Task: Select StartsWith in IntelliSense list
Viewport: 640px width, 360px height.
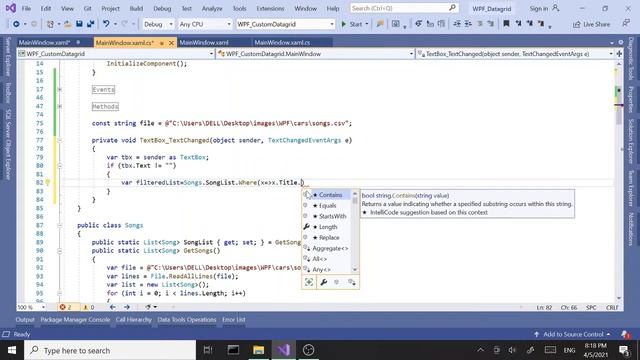Action: (327, 216)
